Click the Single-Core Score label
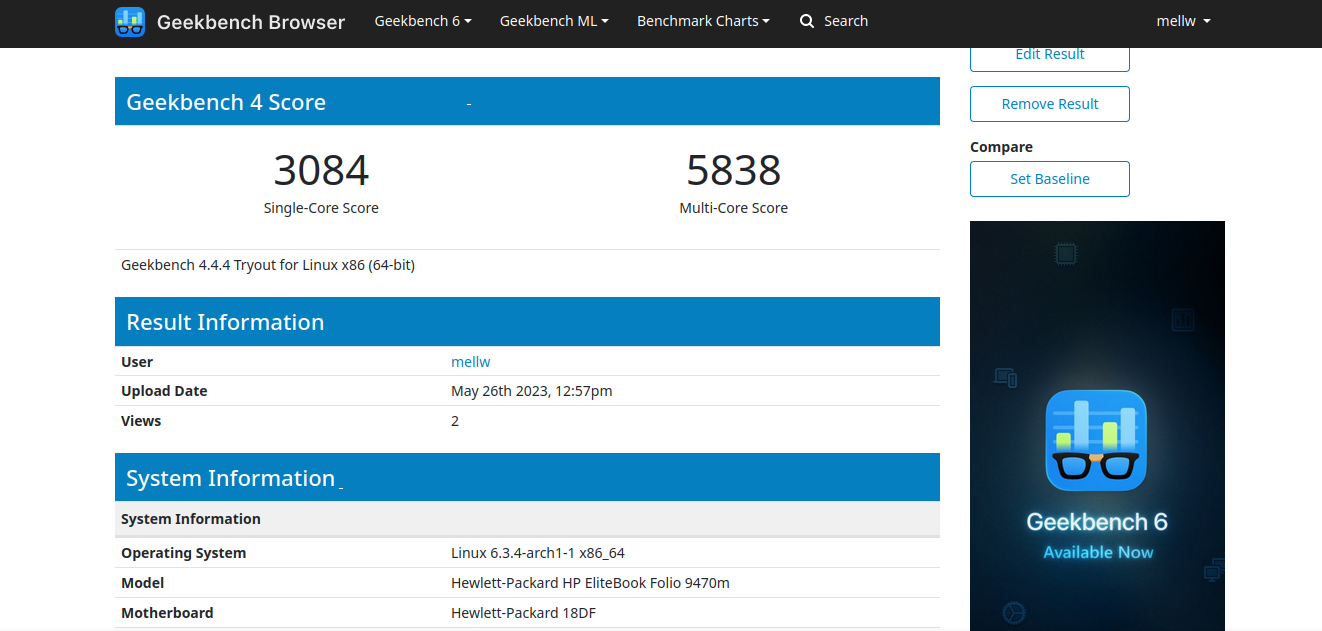Screen dimensions: 1322x631 [321, 208]
